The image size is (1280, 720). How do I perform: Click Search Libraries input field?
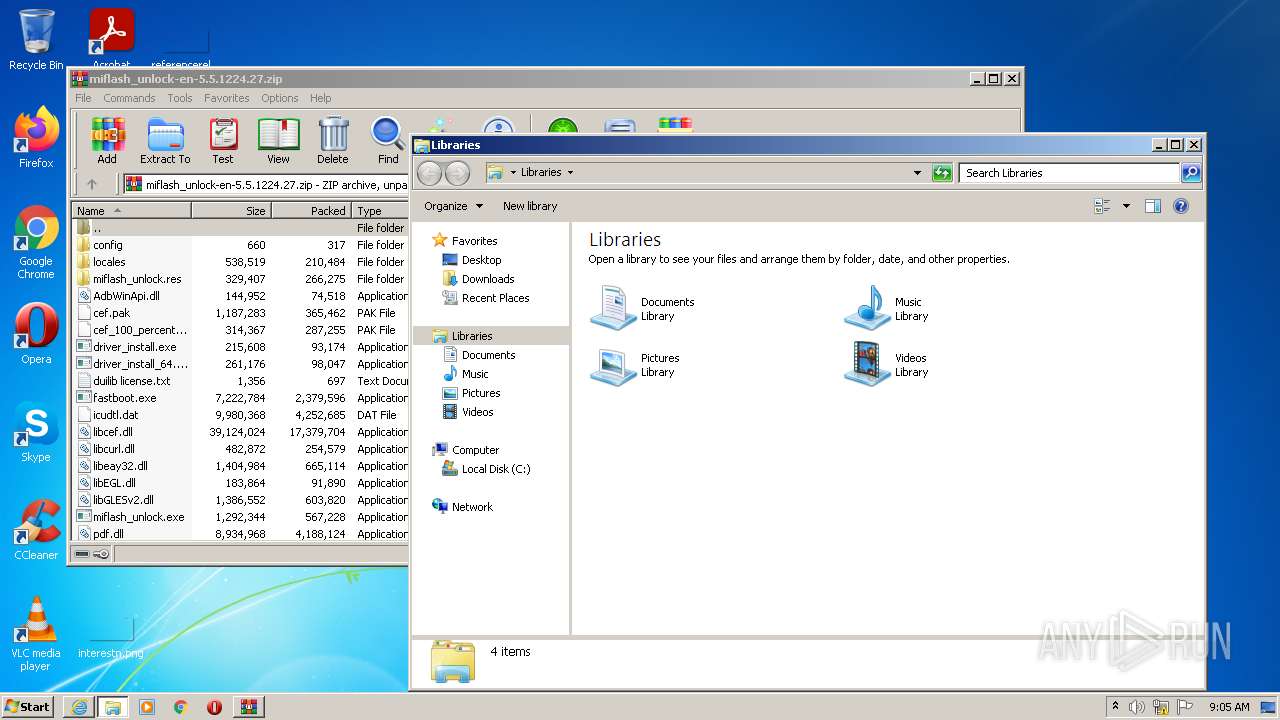[x=1069, y=173]
